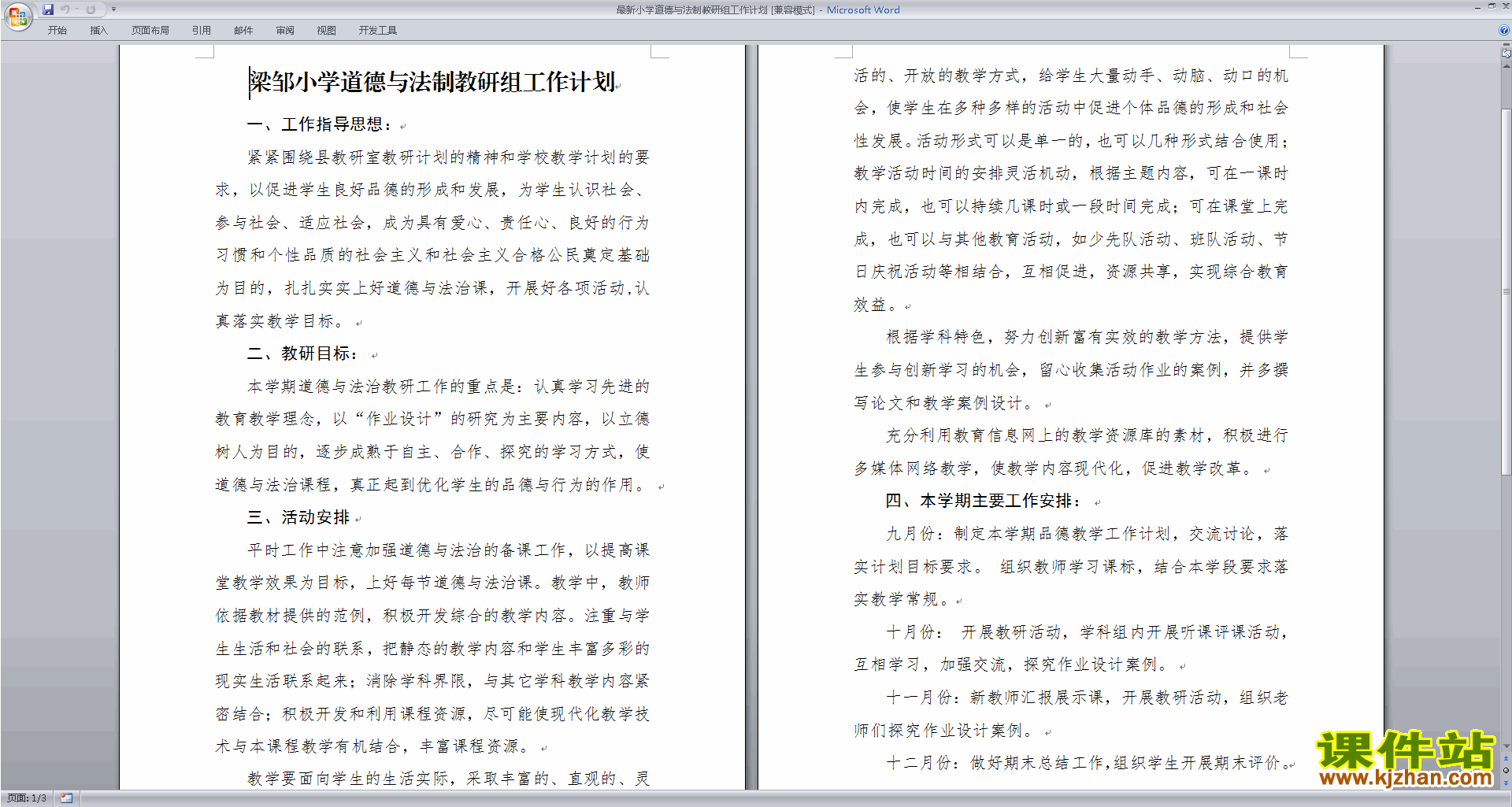Screen dimensions: 1512x807
Task: Click heading 四、本学期主要工作安排
Action: (984, 501)
